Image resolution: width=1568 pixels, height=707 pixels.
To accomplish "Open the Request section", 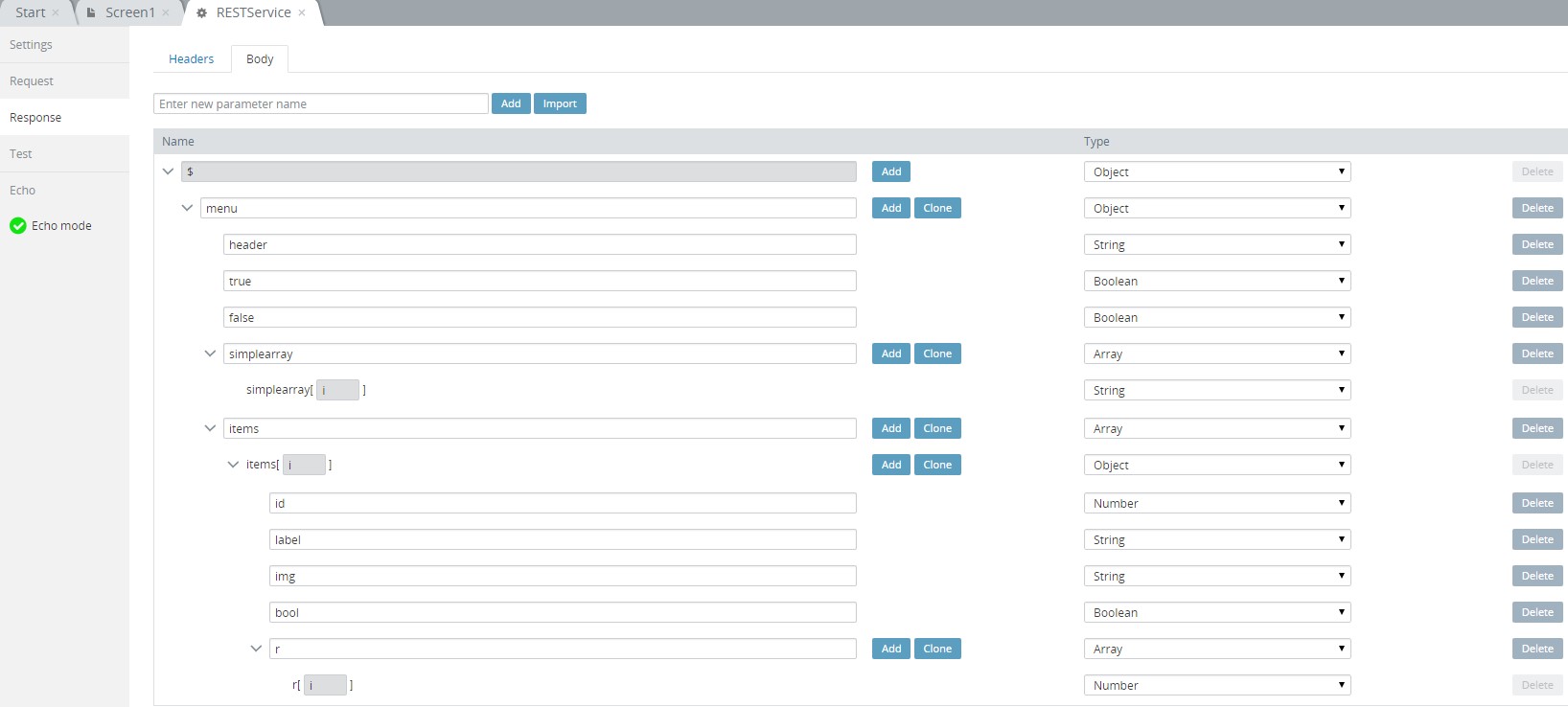I will click(64, 81).
